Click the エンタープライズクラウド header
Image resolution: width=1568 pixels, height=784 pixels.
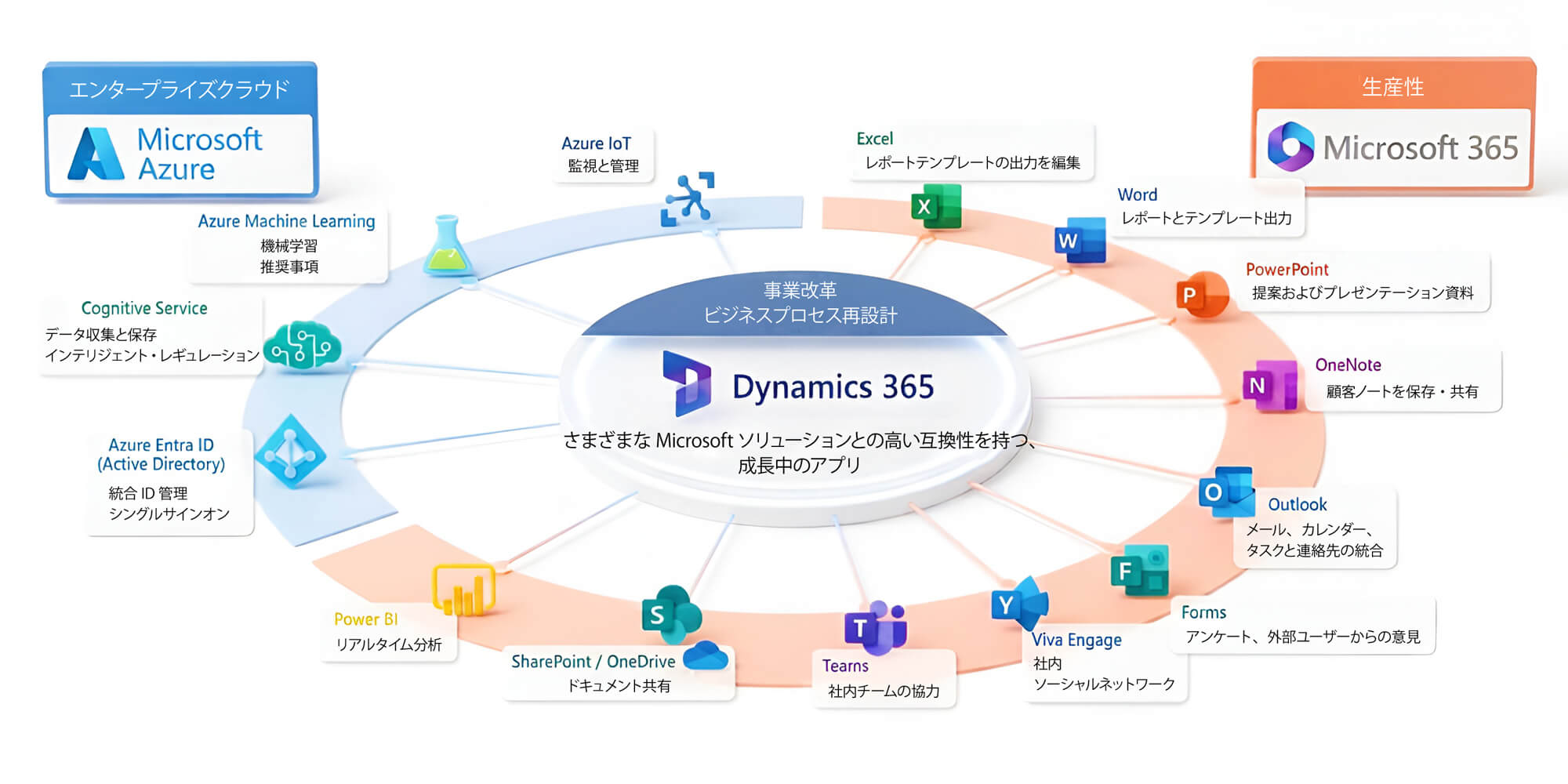[180, 89]
